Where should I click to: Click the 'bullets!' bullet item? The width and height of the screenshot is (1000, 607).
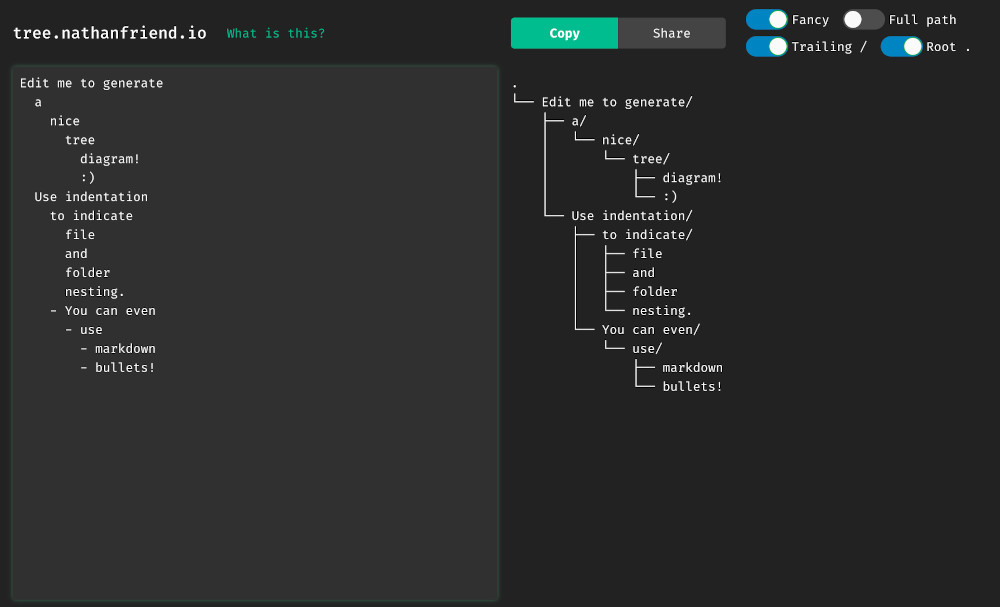point(124,367)
